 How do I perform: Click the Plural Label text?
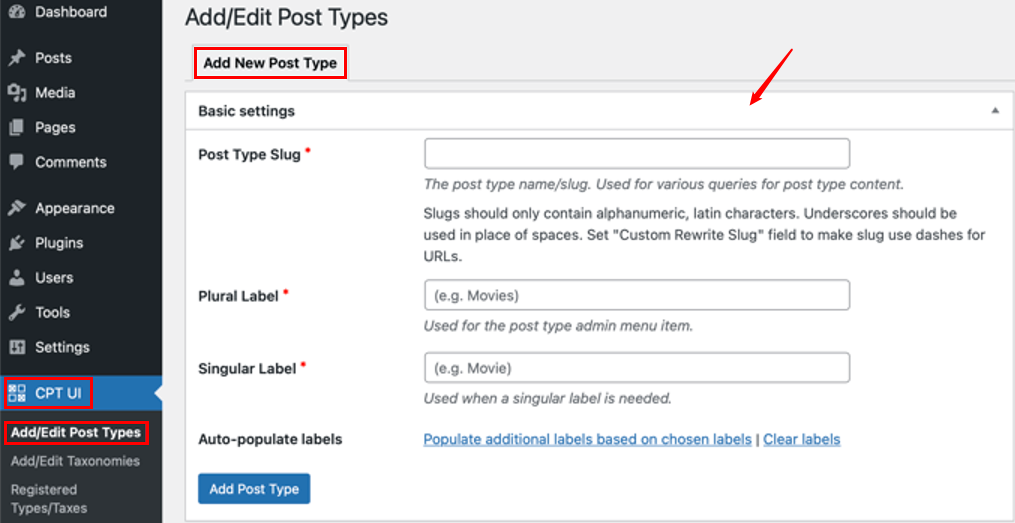(x=238, y=296)
